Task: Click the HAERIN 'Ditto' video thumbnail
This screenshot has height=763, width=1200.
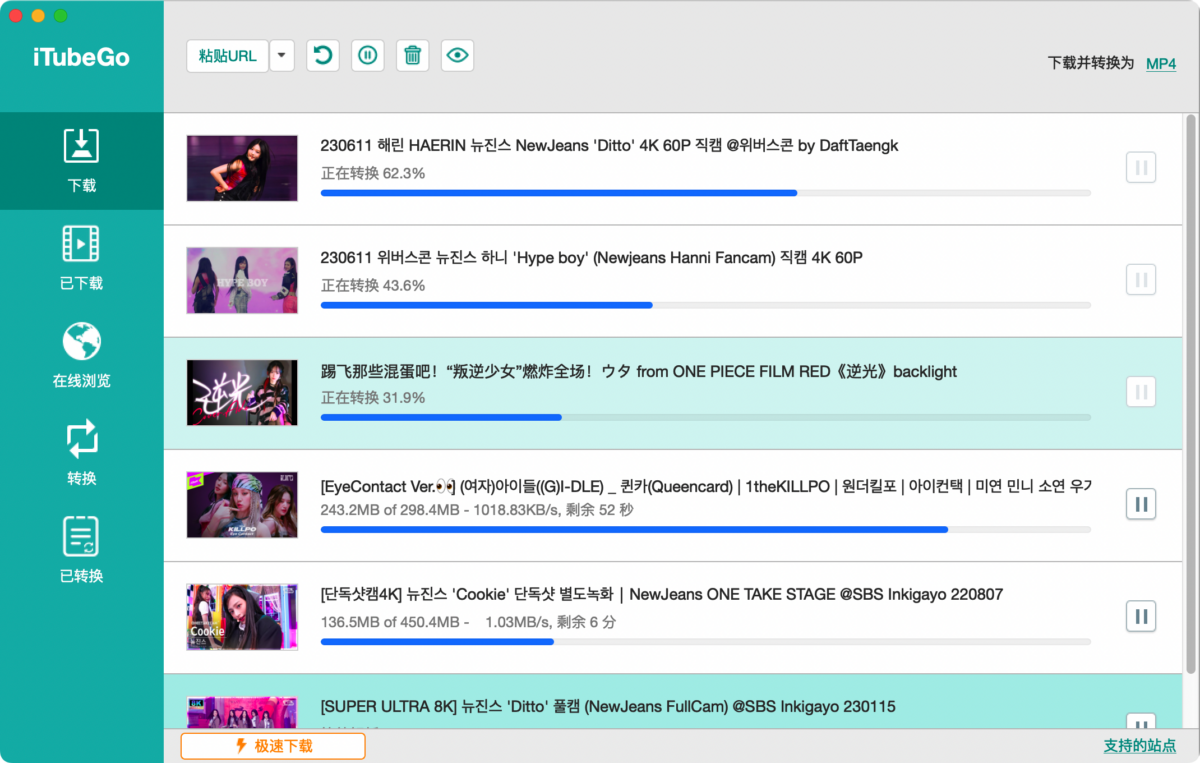Action: [x=242, y=168]
